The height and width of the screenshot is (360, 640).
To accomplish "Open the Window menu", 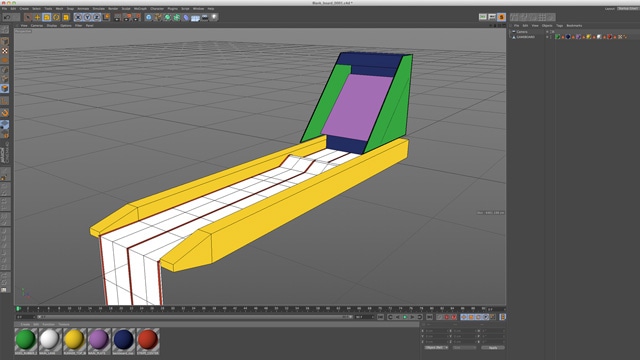I will click(x=198, y=9).
